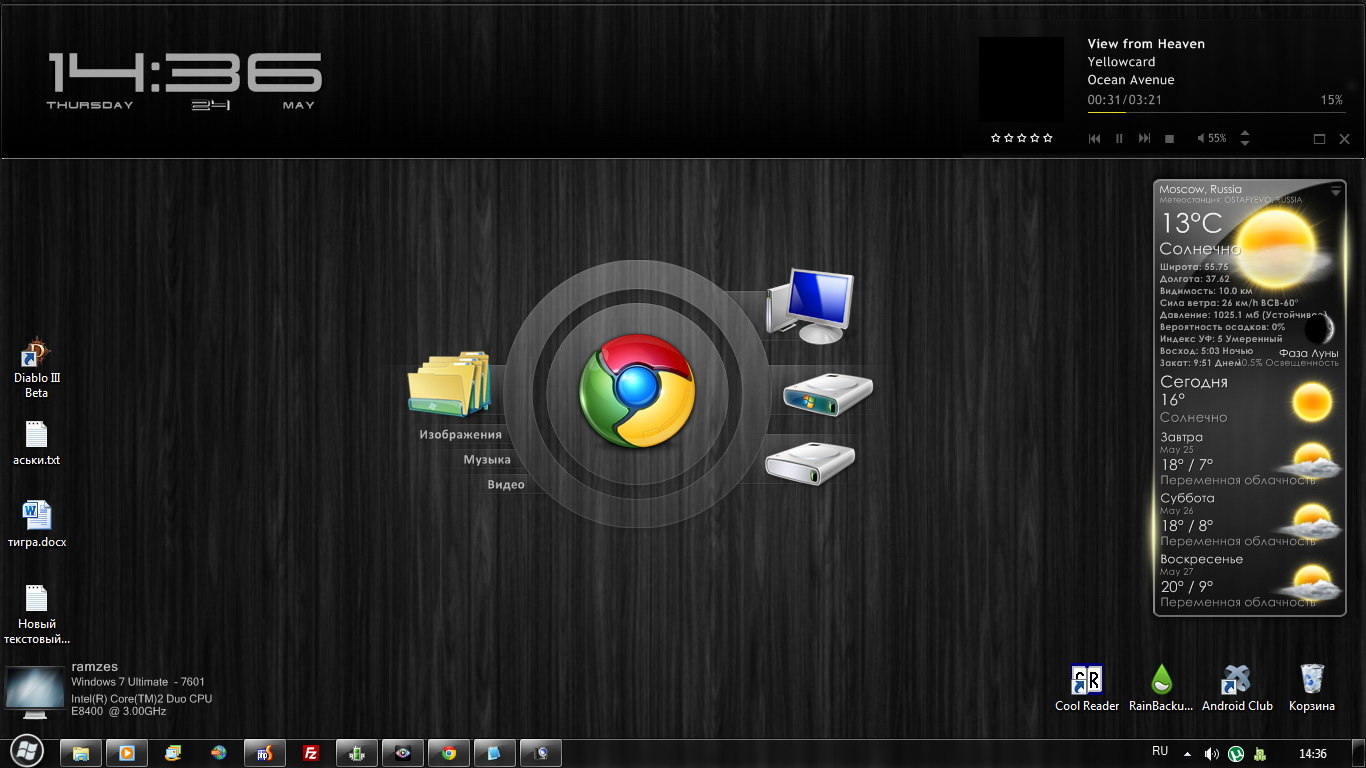Open the Diablo III Beta shortcut

click(36, 356)
